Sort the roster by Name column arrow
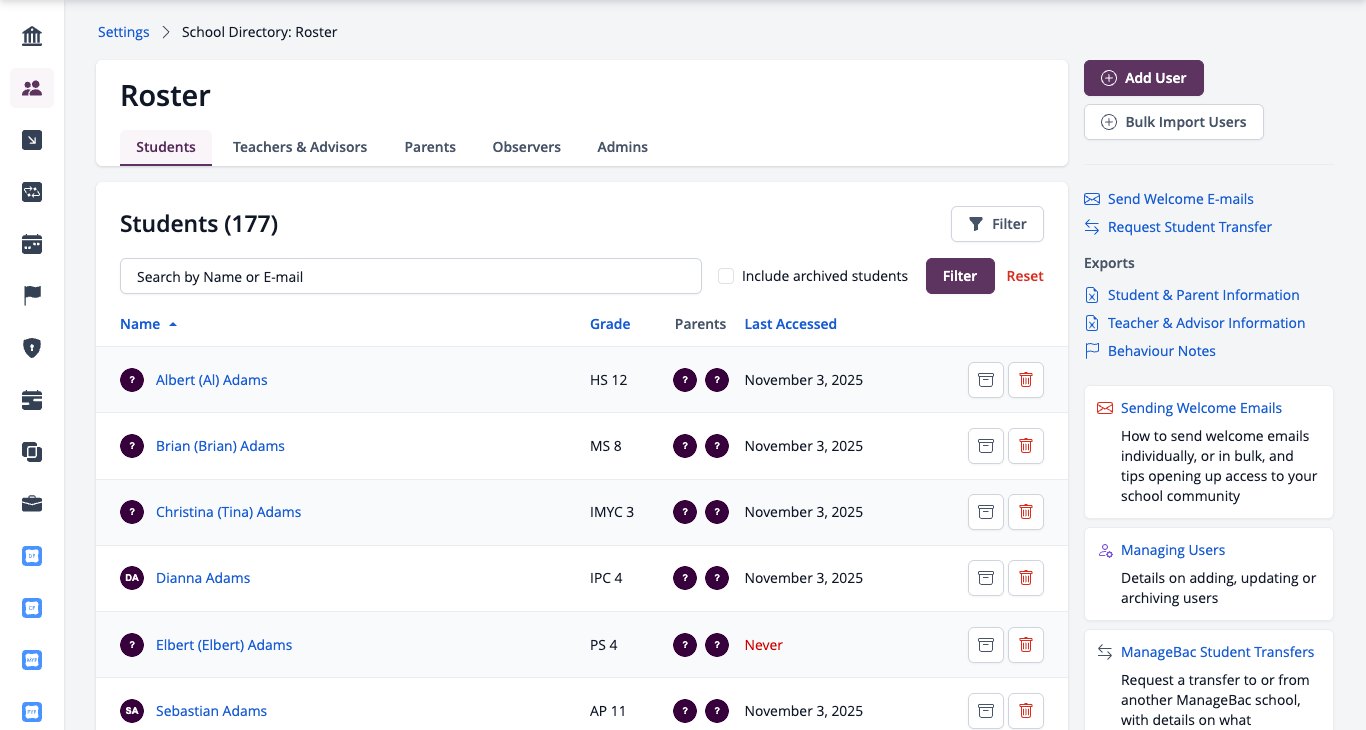Image resolution: width=1366 pixels, height=730 pixels. [x=173, y=324]
